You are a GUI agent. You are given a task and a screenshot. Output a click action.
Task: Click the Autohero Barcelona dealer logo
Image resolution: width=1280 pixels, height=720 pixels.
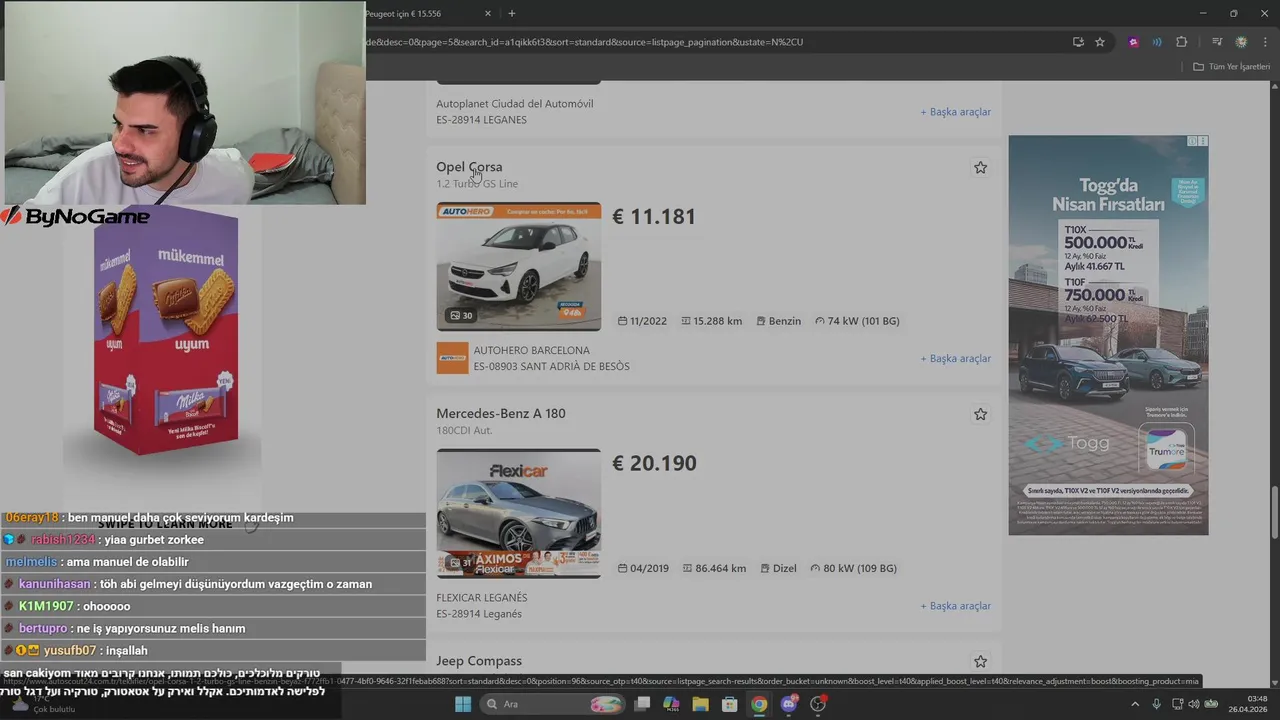click(452, 358)
